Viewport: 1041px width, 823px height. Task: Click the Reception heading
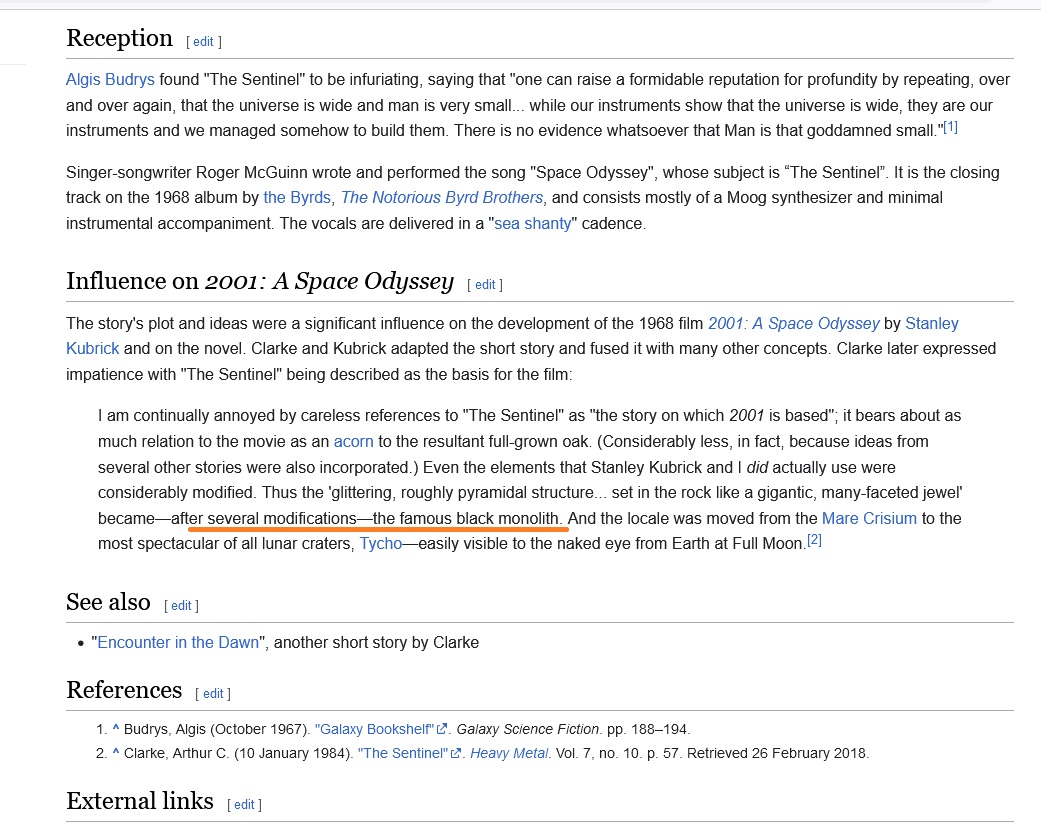[120, 38]
